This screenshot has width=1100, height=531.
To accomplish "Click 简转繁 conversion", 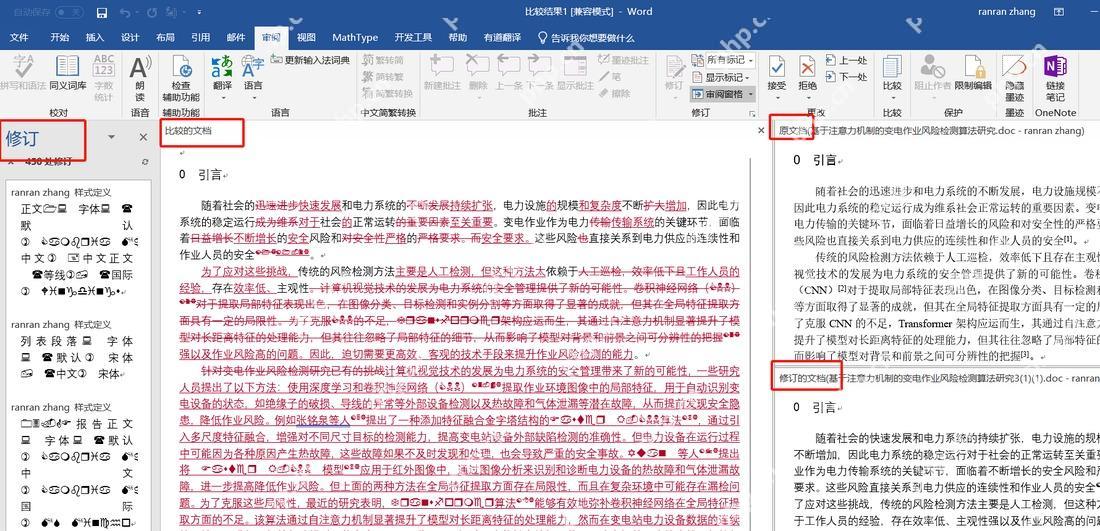I will (382, 77).
